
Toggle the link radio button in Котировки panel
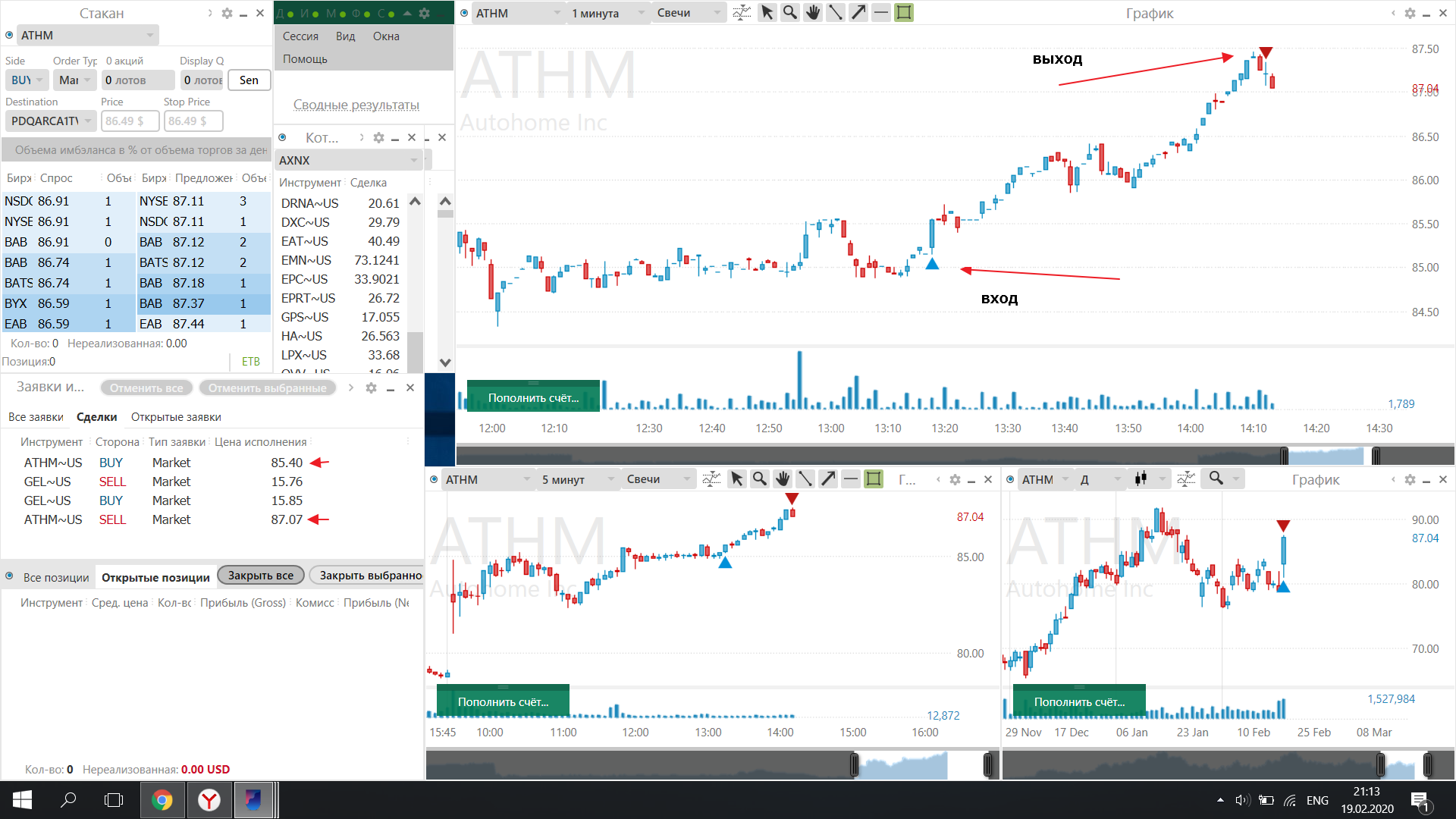point(282,137)
